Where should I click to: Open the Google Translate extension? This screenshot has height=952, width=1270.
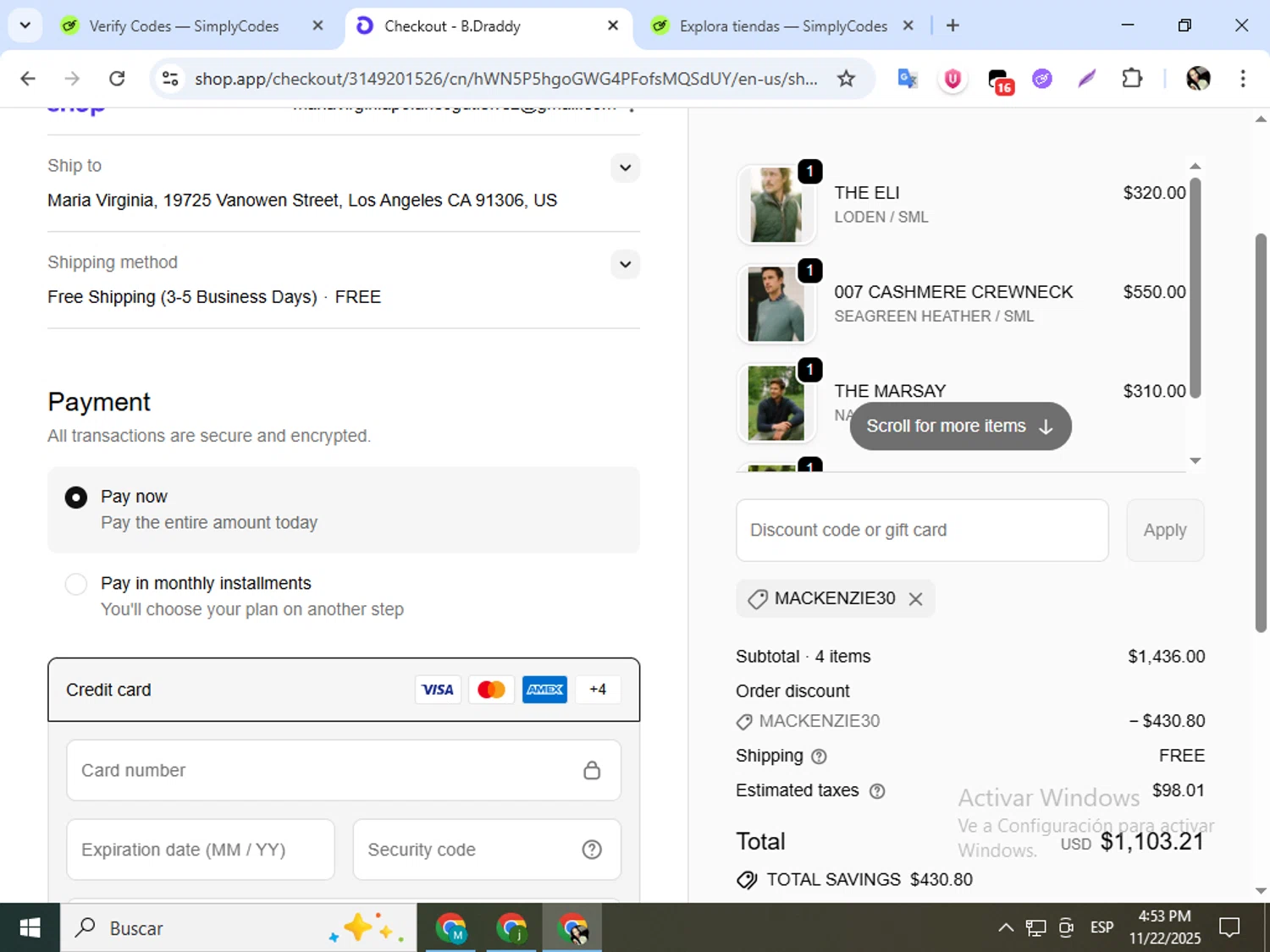click(908, 79)
